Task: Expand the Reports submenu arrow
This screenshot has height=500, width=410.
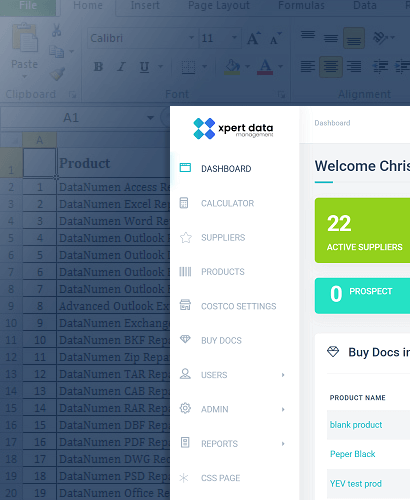Action: tap(283, 444)
